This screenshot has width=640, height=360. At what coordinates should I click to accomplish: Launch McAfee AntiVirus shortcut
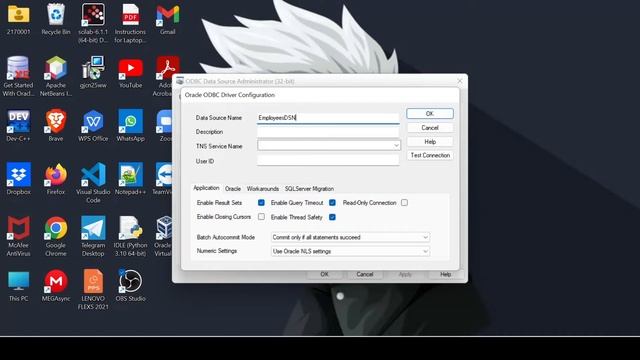[x=18, y=237]
